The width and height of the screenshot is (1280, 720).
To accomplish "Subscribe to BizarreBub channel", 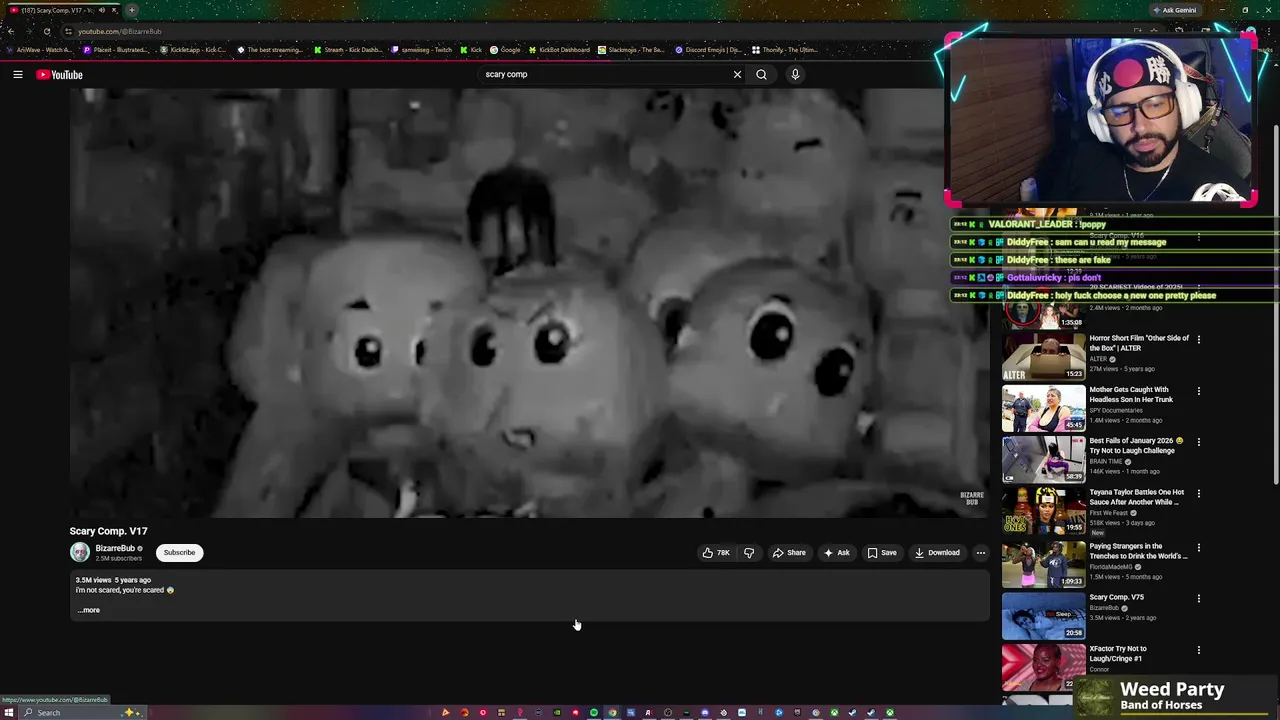I will click(180, 552).
